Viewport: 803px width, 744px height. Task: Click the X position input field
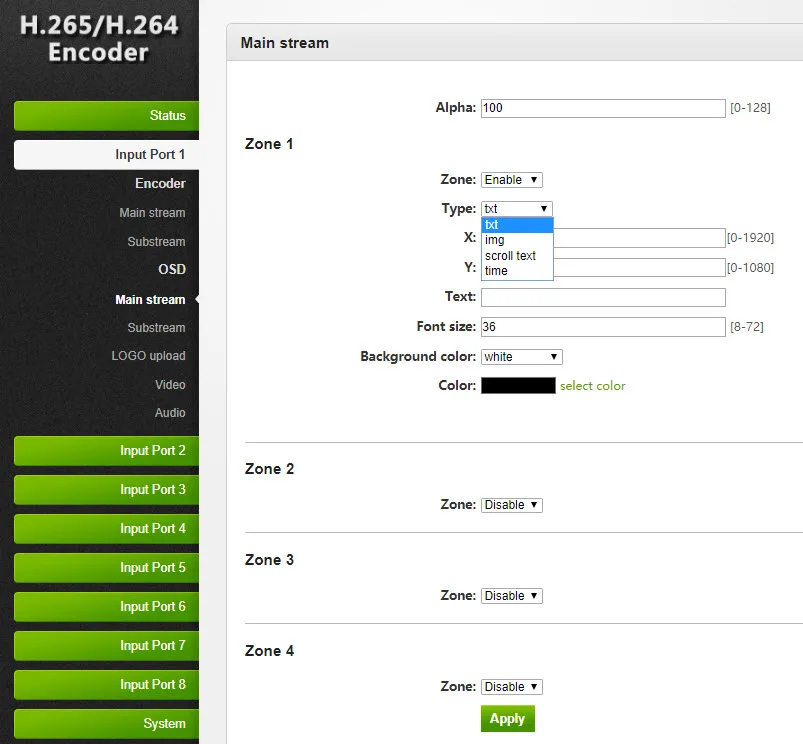pos(639,238)
